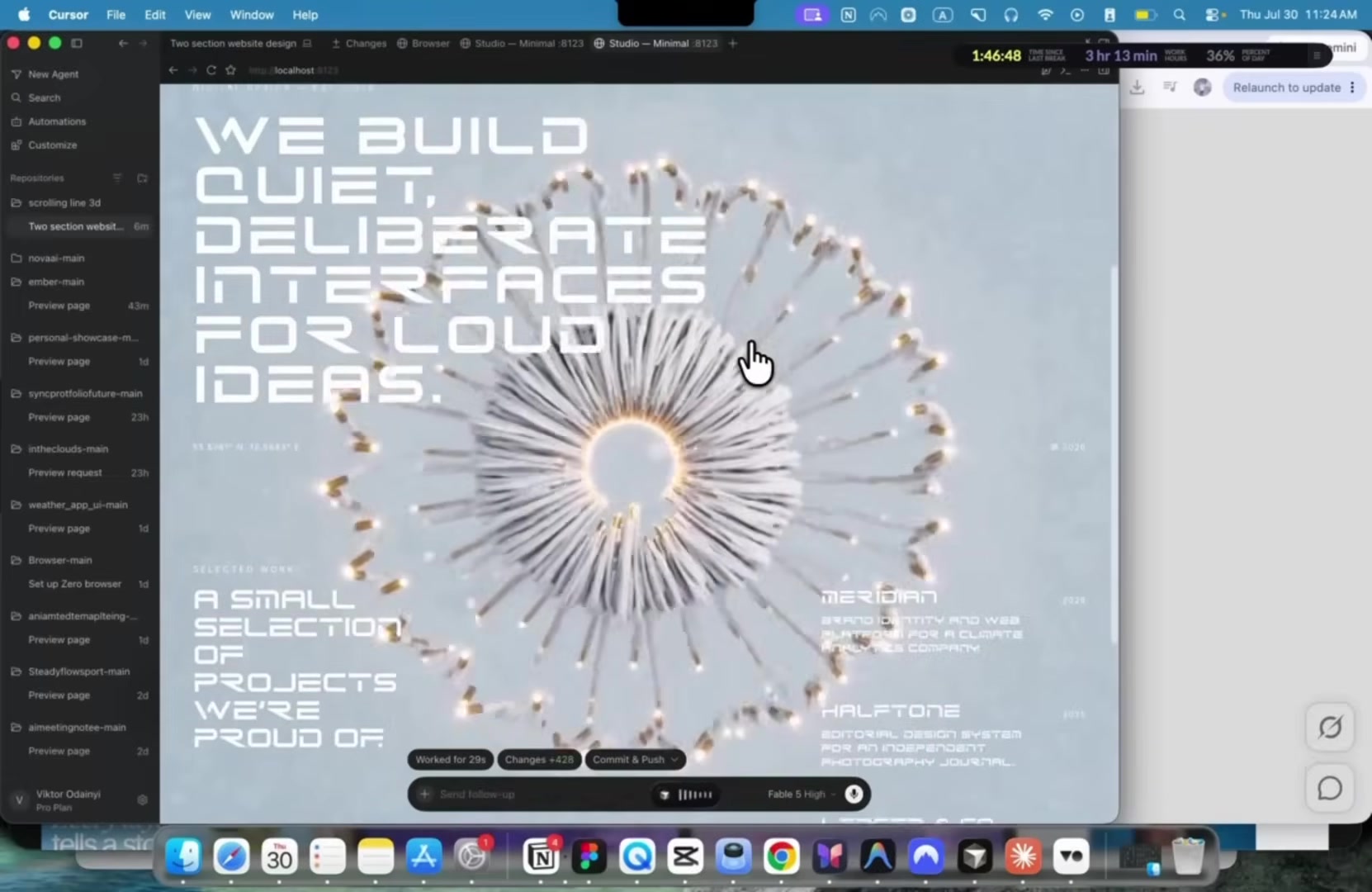Expand the personal-showcase-m... repository

[83, 338]
